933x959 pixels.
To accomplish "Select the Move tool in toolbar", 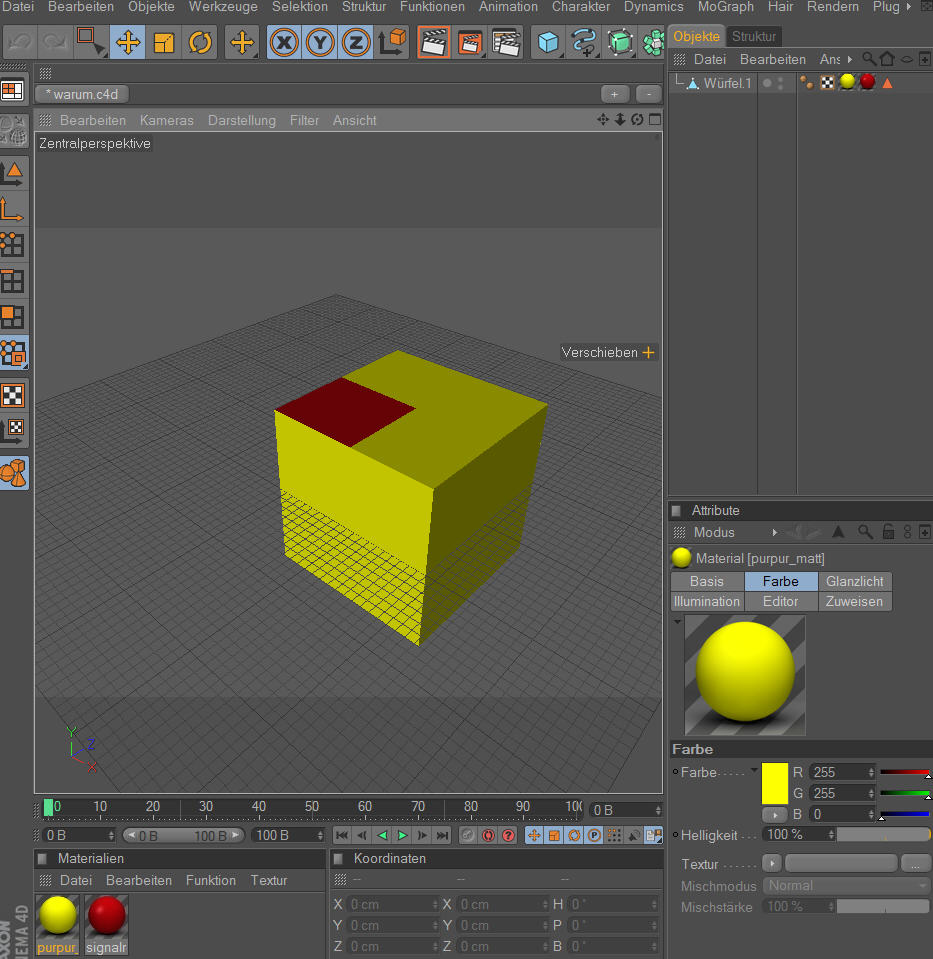I will pyautogui.click(x=128, y=43).
